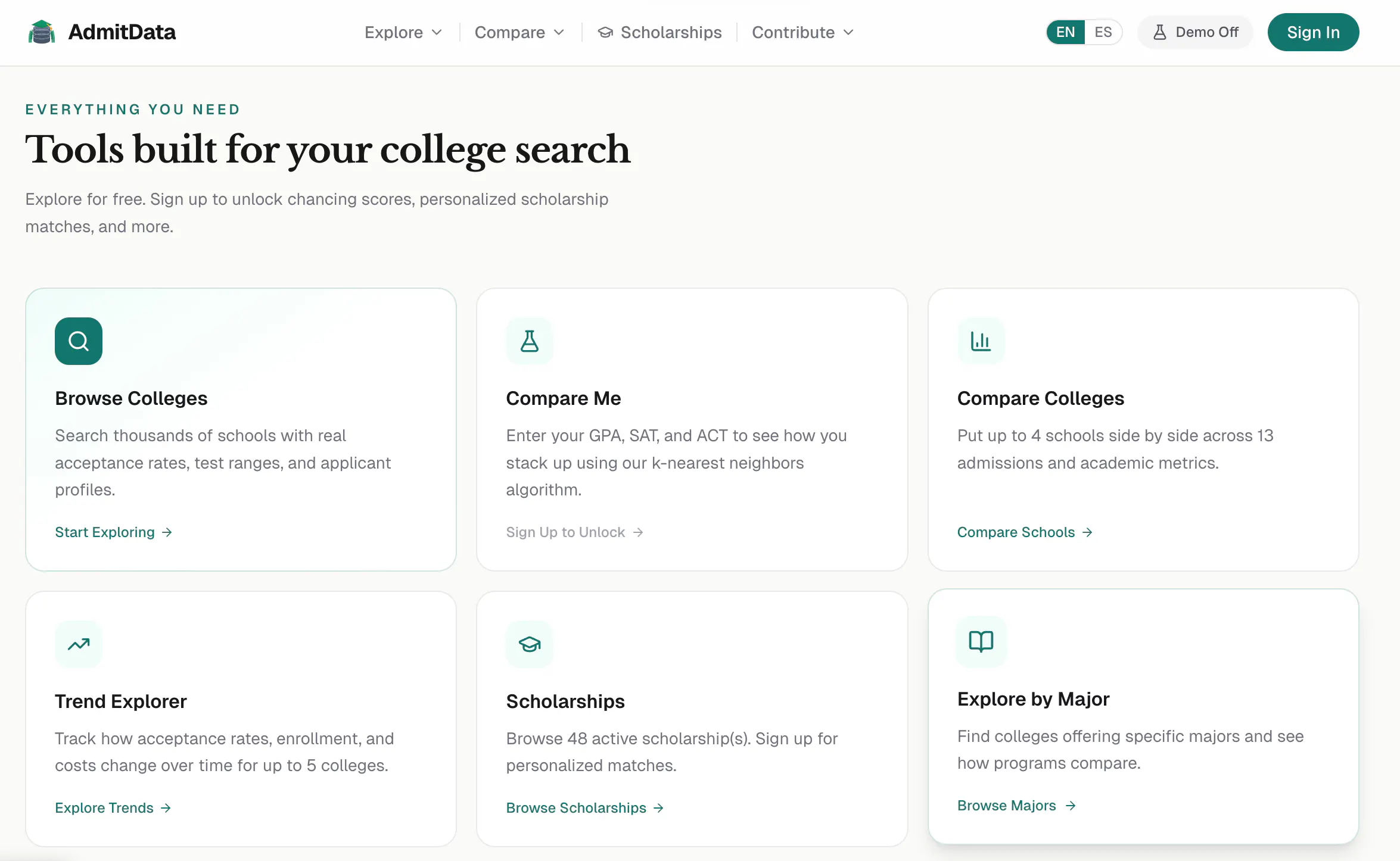
Task: Switch language to ES
Action: coord(1103,32)
